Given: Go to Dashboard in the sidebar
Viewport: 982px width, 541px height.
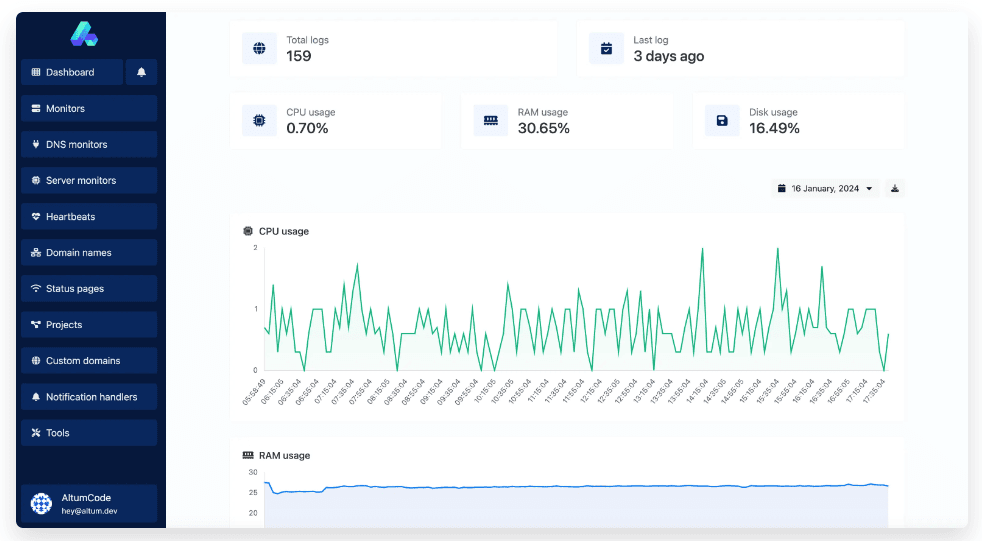Looking at the screenshot, I should point(71,72).
